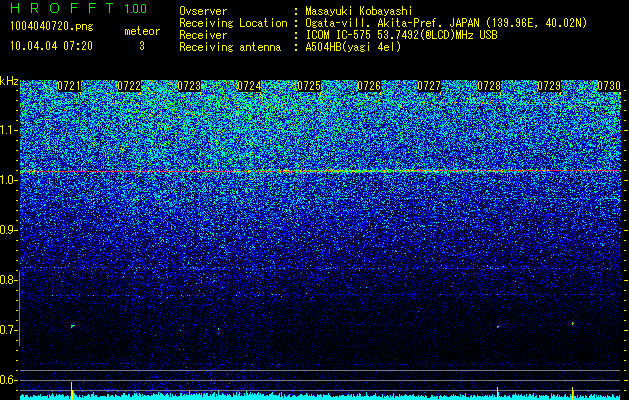This screenshot has width=629, height=400.
Task: Click the 0721 time marker
Action: coord(69,86)
